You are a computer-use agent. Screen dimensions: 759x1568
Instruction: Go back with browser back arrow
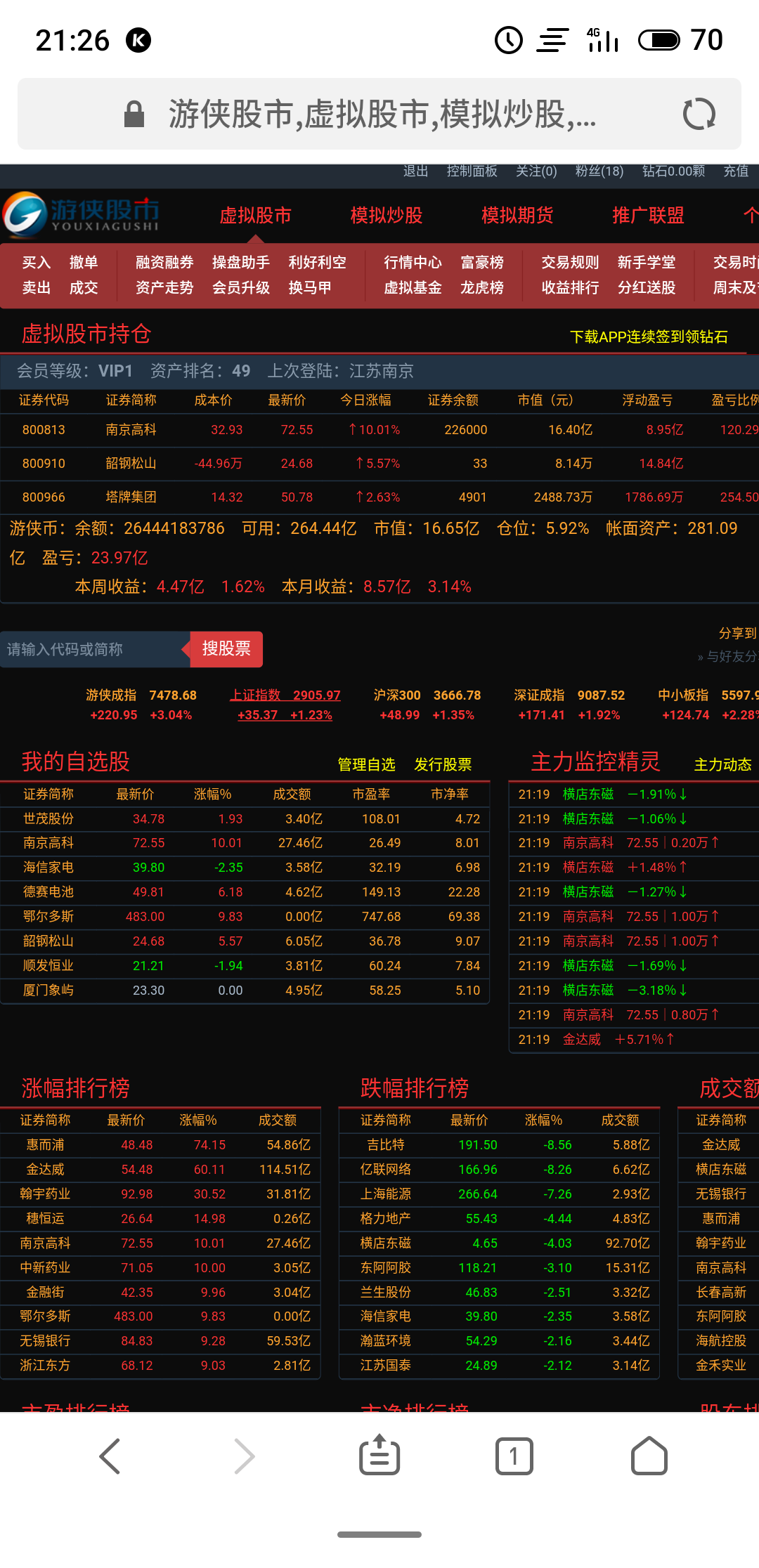110,1456
